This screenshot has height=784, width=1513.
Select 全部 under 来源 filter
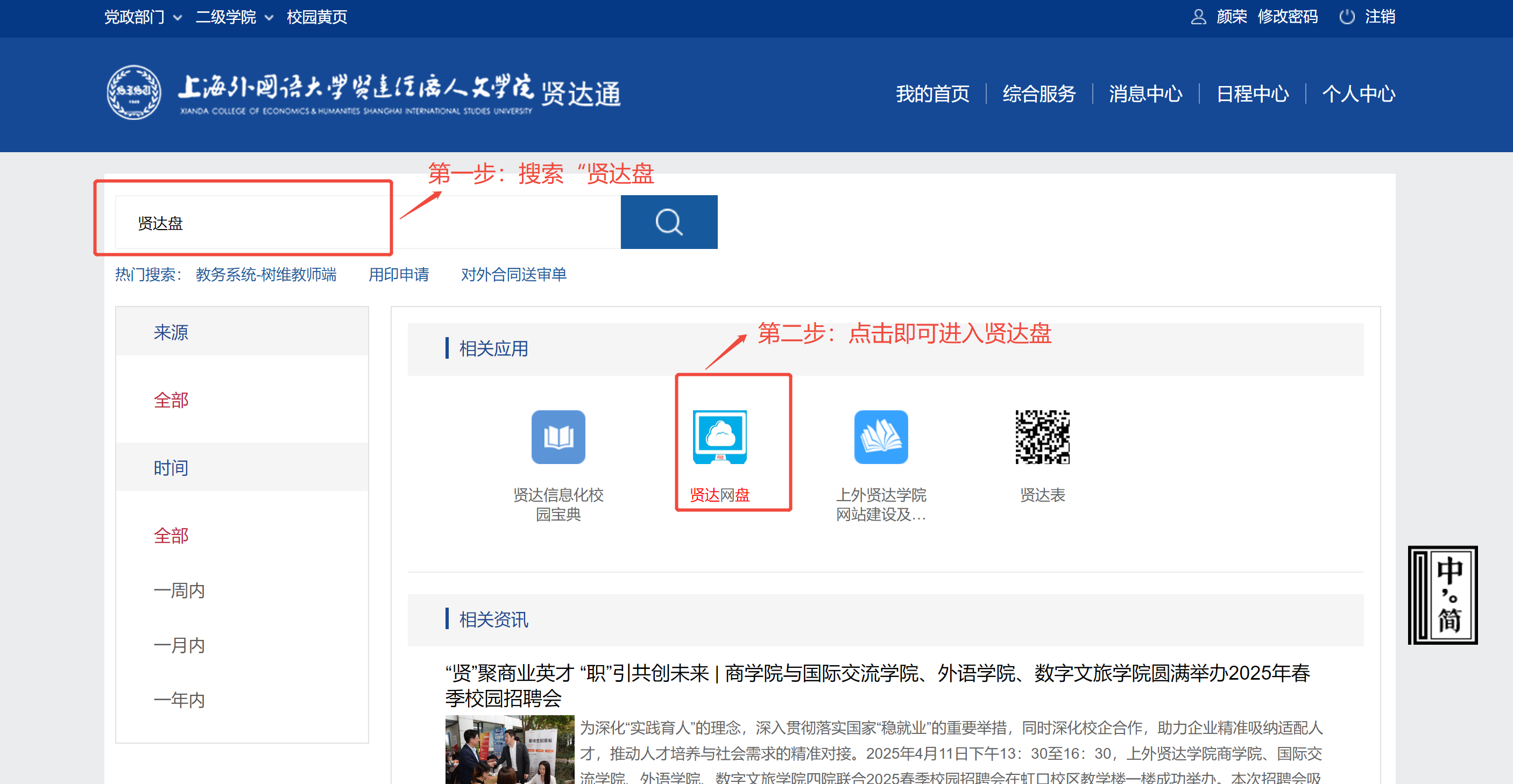(171, 400)
